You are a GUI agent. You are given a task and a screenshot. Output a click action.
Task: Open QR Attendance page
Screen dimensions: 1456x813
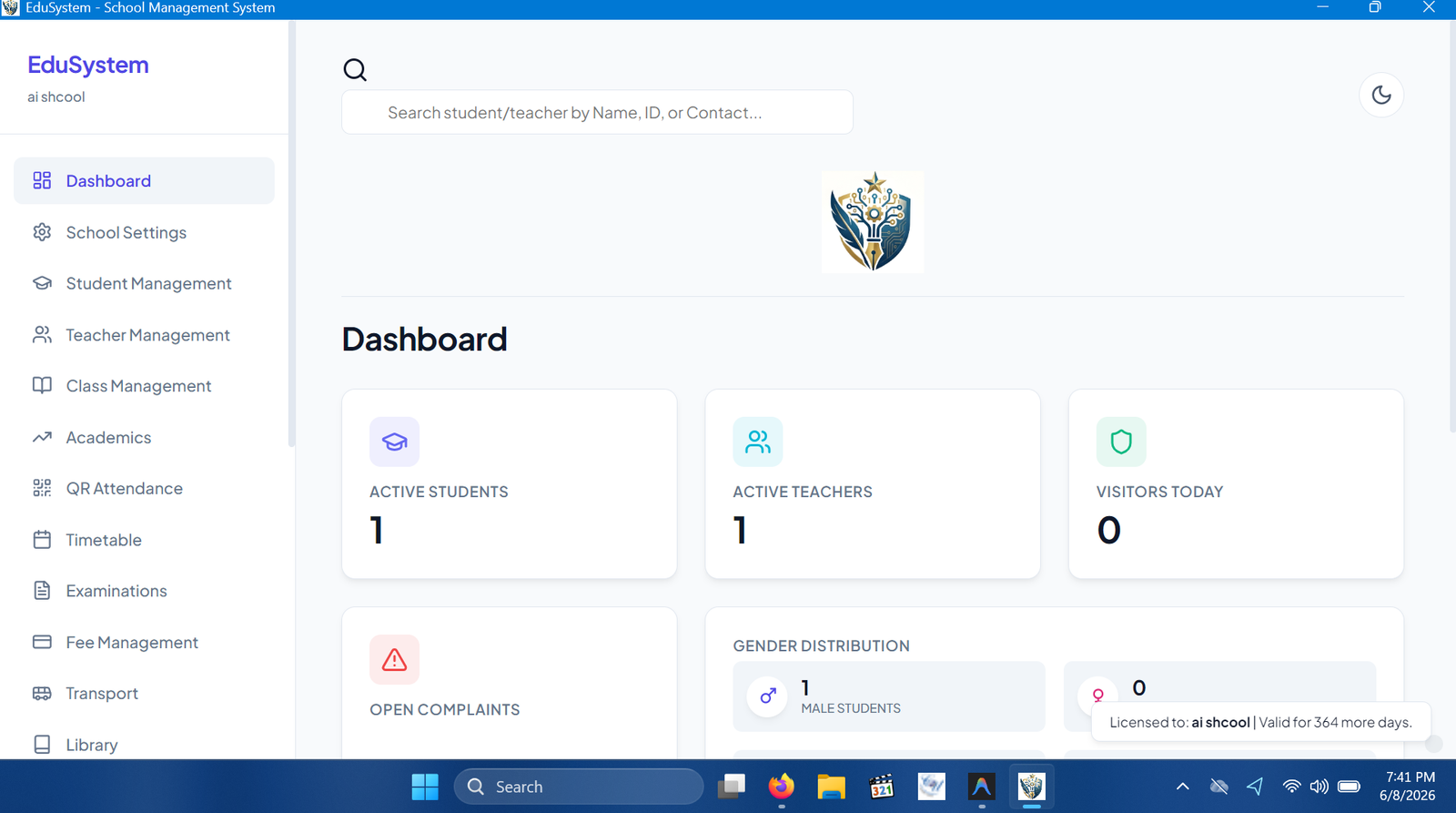click(144, 488)
